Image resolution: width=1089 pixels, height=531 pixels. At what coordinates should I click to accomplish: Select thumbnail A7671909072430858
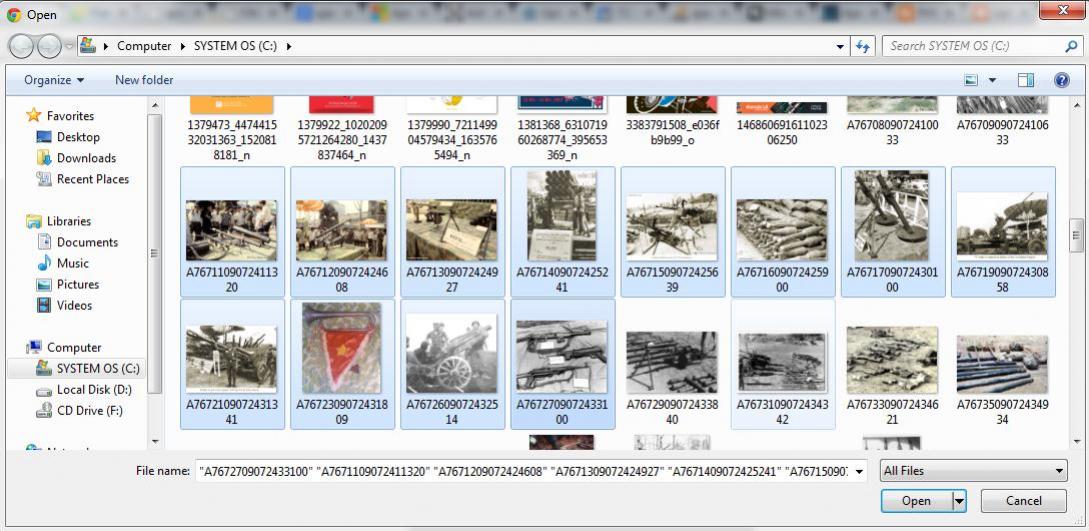1003,231
